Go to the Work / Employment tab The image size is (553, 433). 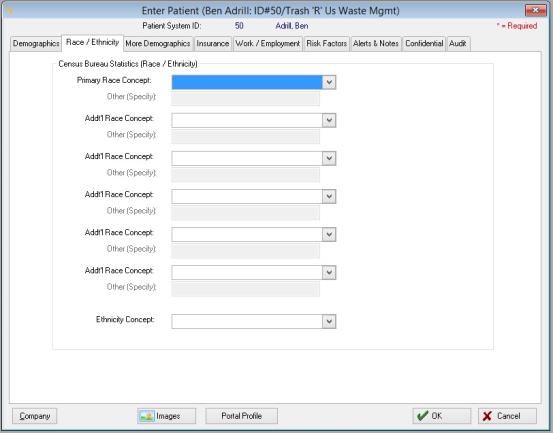click(x=268, y=44)
